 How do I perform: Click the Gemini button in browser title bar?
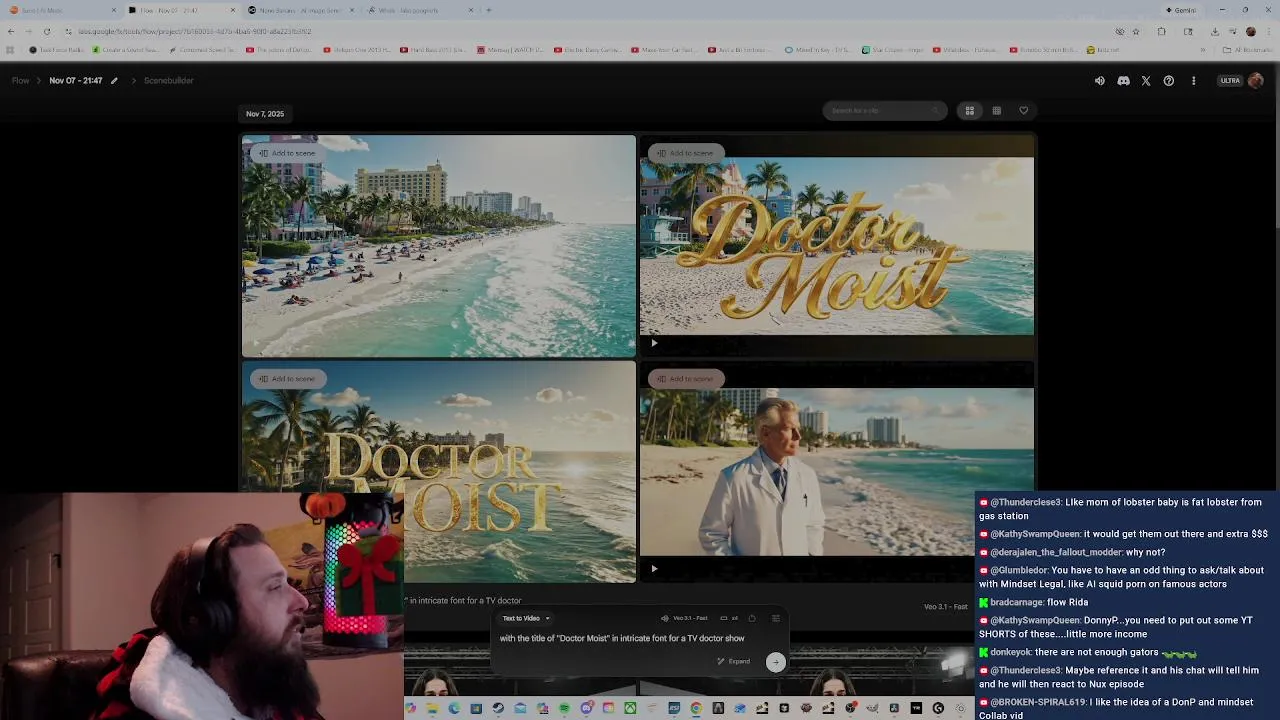1181,10
